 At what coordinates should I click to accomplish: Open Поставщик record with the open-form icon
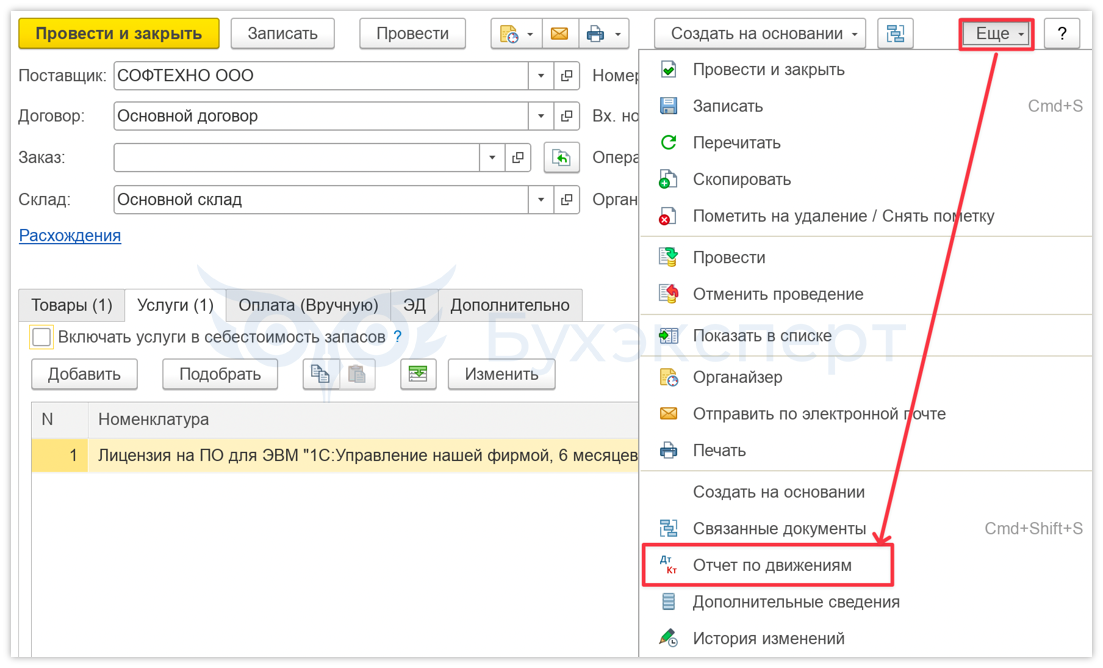pyautogui.click(x=567, y=76)
